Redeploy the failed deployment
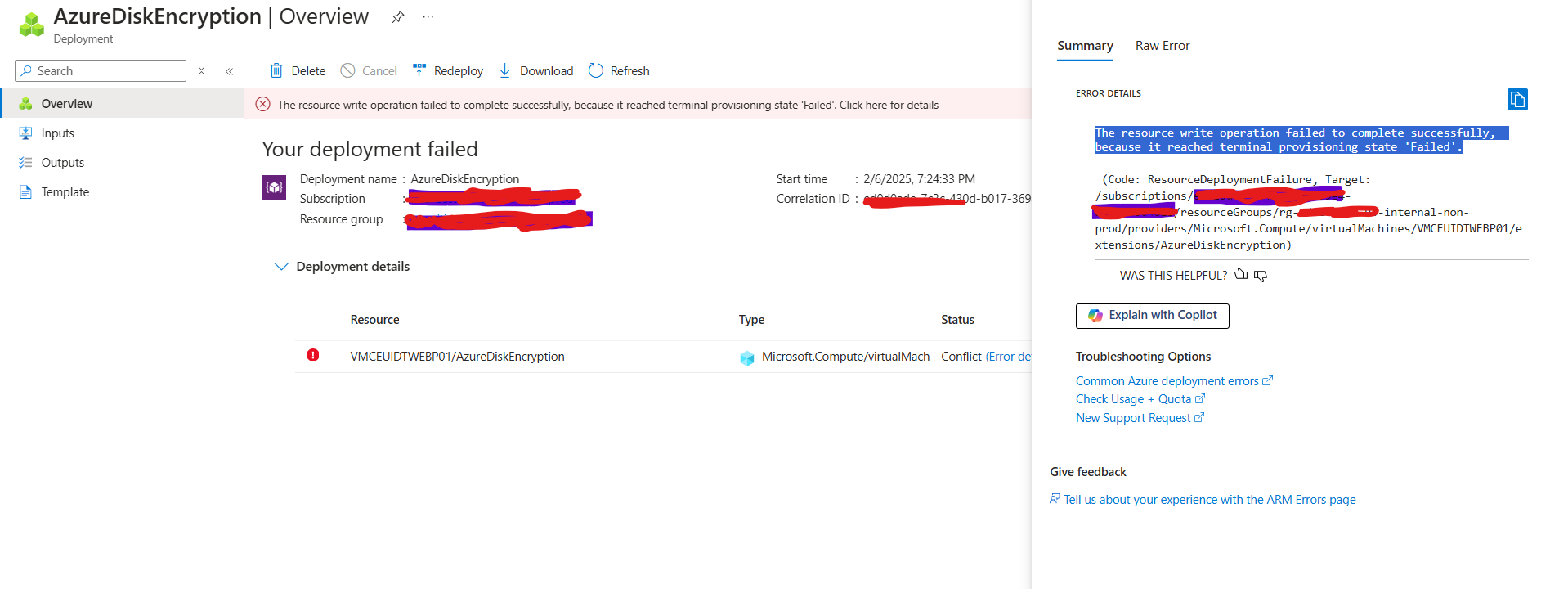The image size is (1568, 589). click(x=448, y=71)
